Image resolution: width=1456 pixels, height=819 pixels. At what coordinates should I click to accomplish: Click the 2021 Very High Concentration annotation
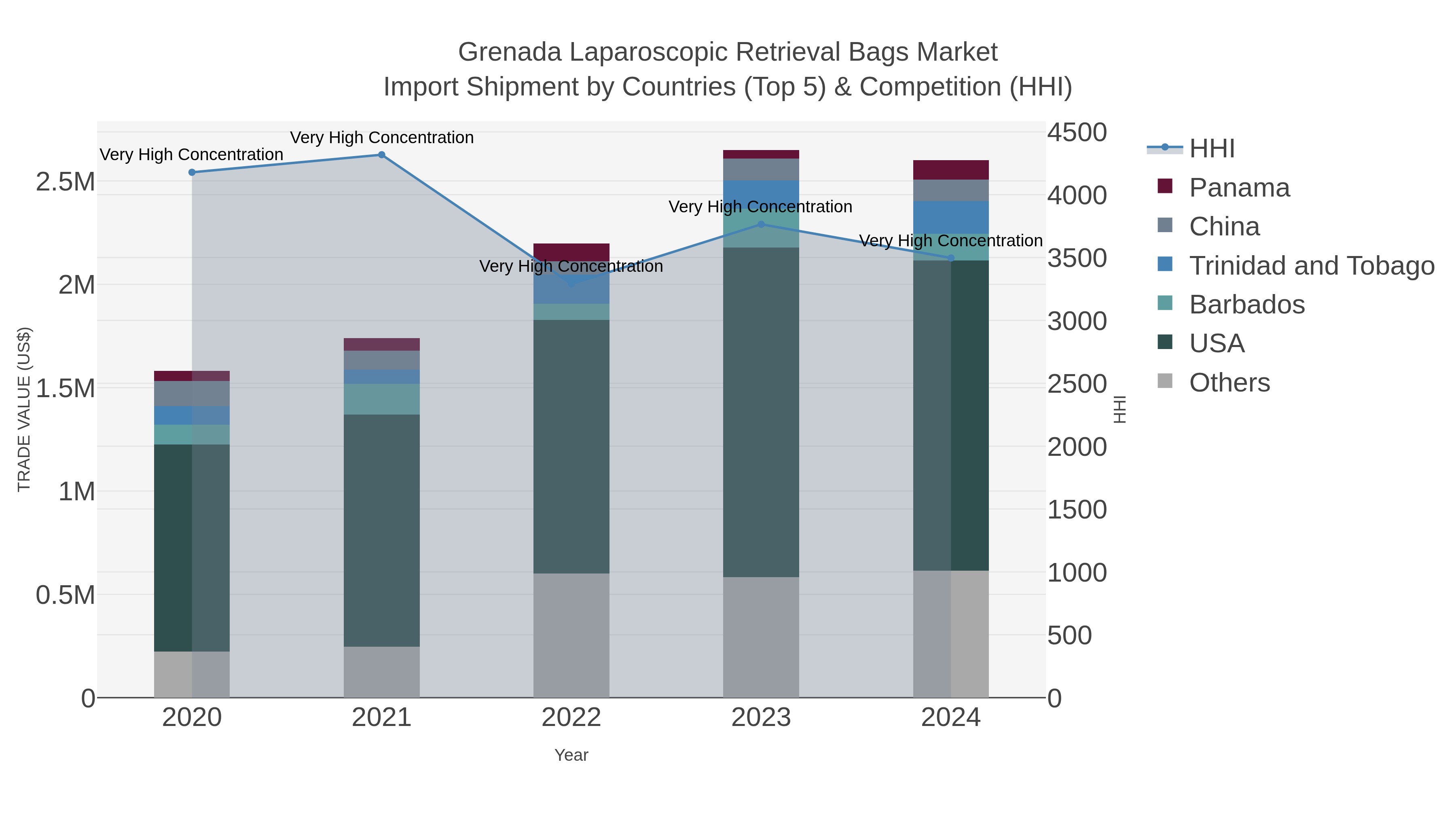coord(382,138)
